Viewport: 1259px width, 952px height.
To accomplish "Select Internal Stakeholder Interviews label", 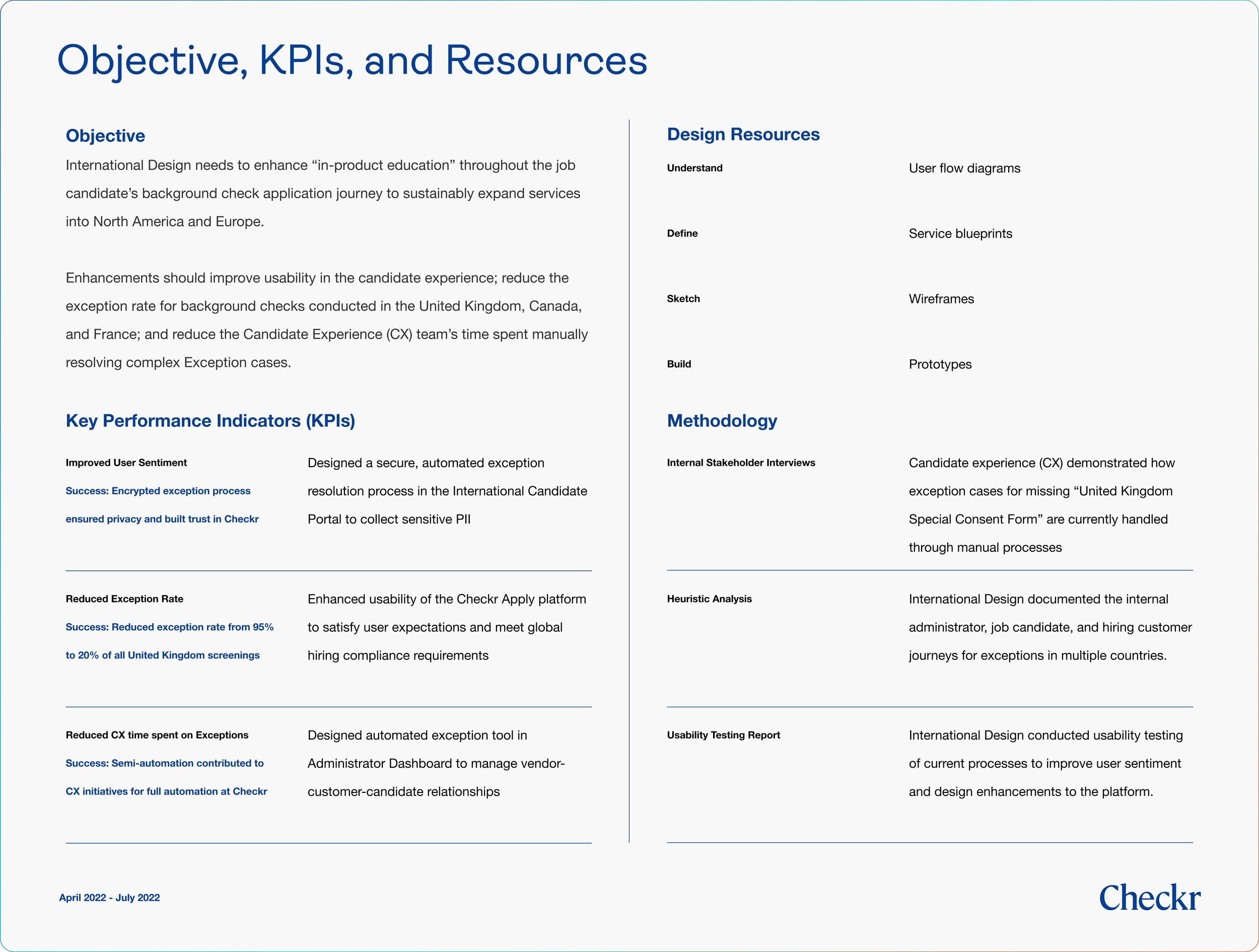I will tap(740, 463).
